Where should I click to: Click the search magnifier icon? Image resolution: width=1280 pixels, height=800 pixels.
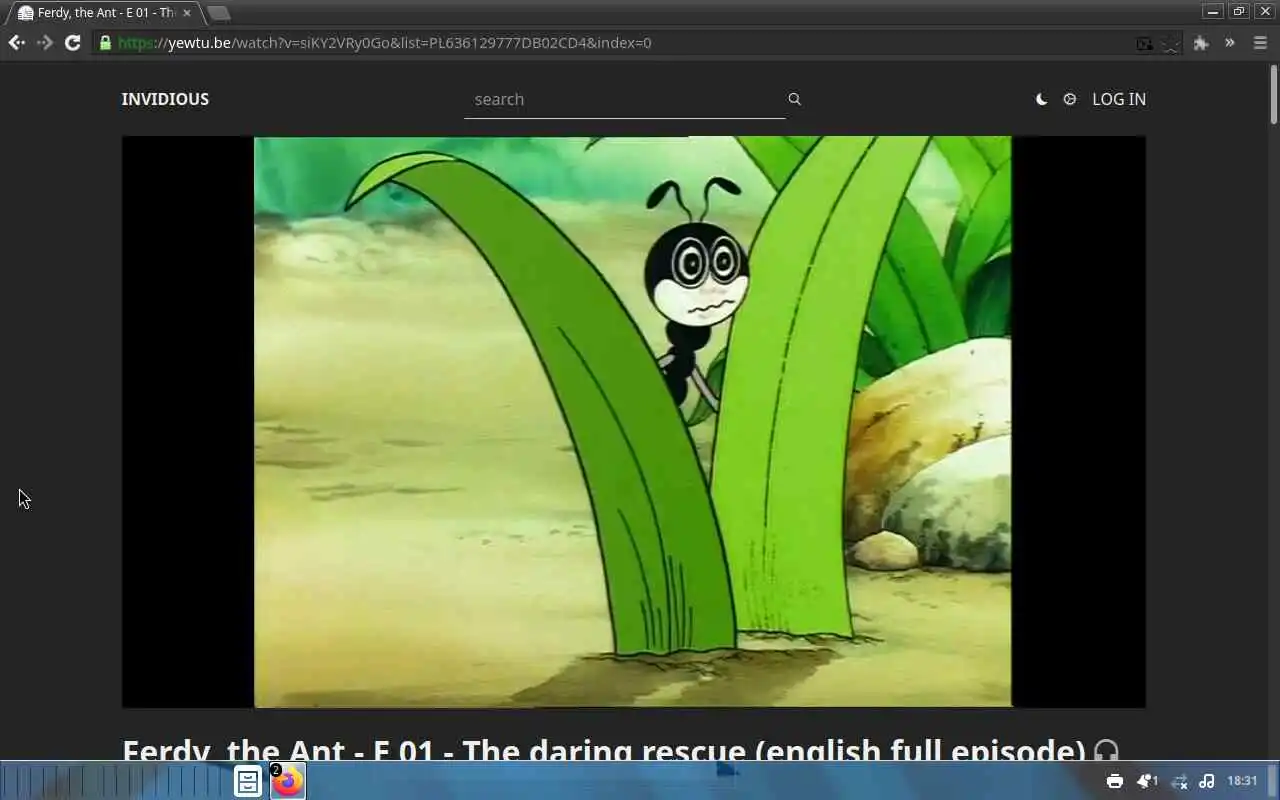pyautogui.click(x=794, y=99)
